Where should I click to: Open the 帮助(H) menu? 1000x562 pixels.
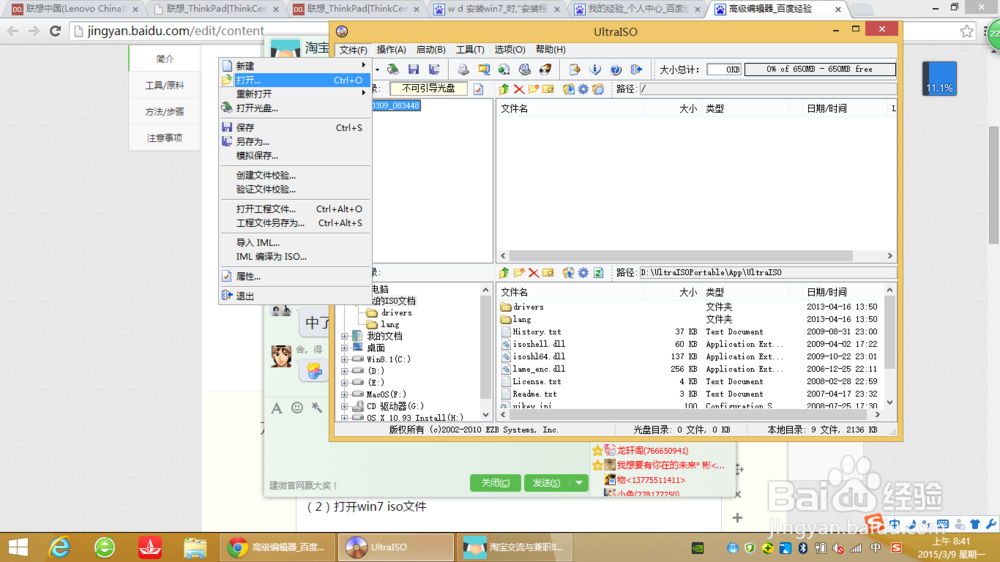pyautogui.click(x=550, y=50)
